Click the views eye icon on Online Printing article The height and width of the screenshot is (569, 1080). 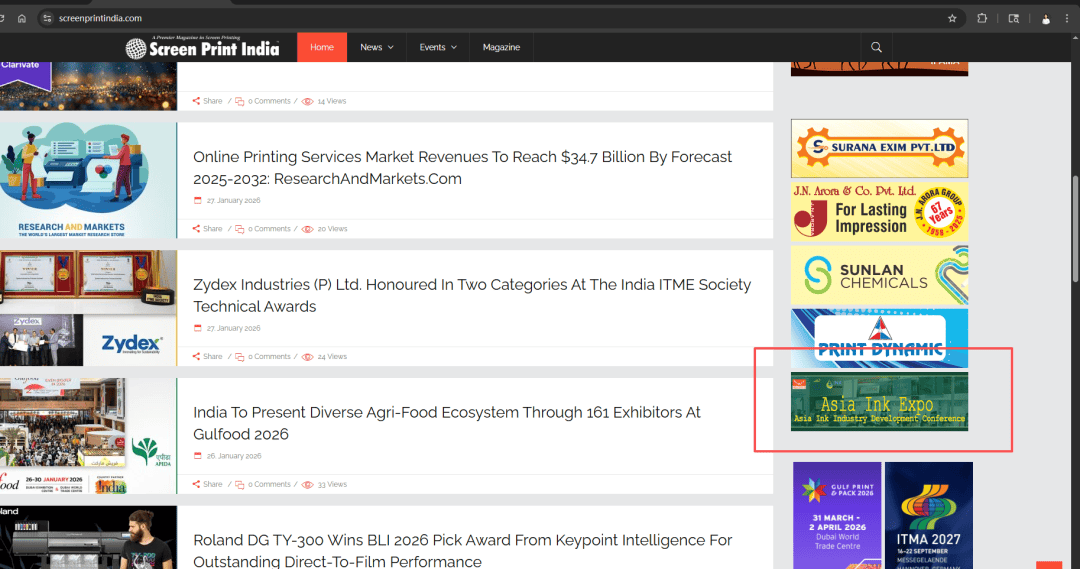(x=308, y=229)
